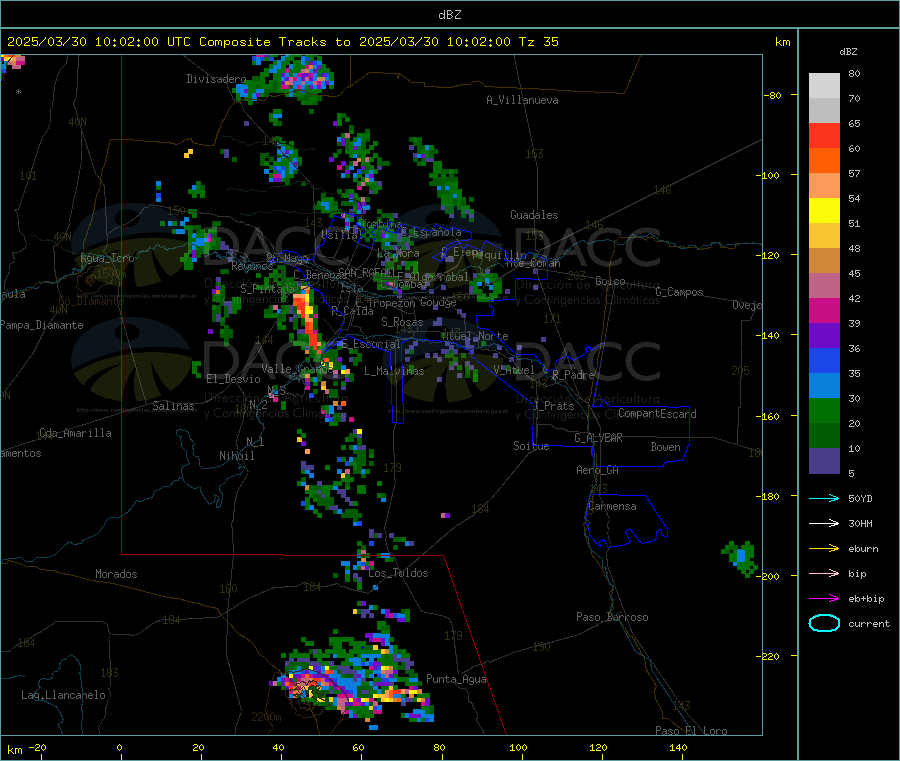Click the 35 dBZ blue color swatch
The width and height of the screenshot is (900, 761).
824,386
